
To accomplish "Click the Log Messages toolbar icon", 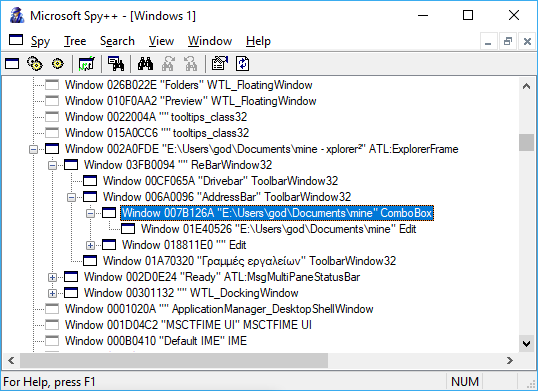I will [86, 64].
